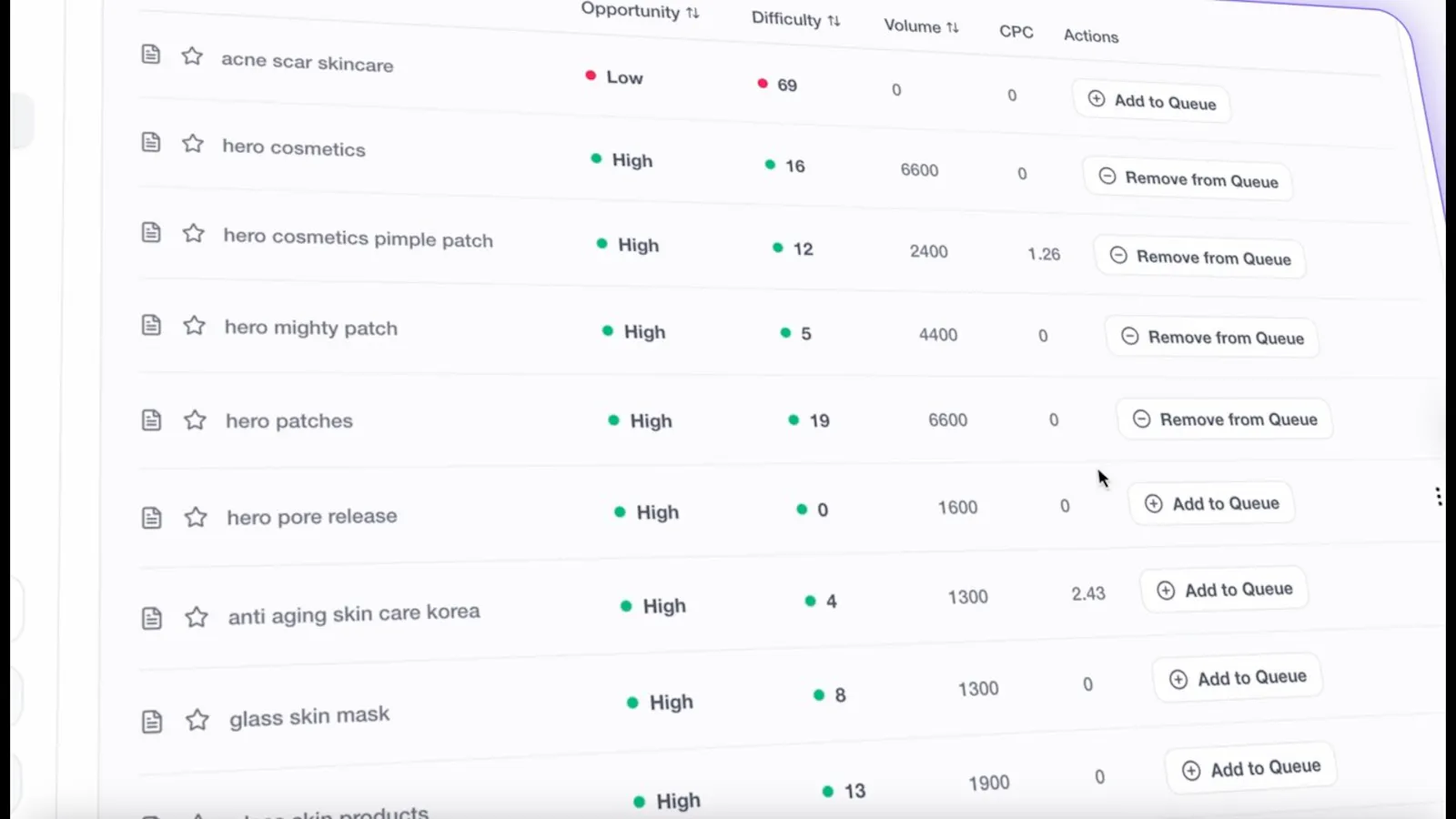This screenshot has height=819, width=1456.
Task: Add acne scar skincare to queue
Action: pyautogui.click(x=1152, y=101)
